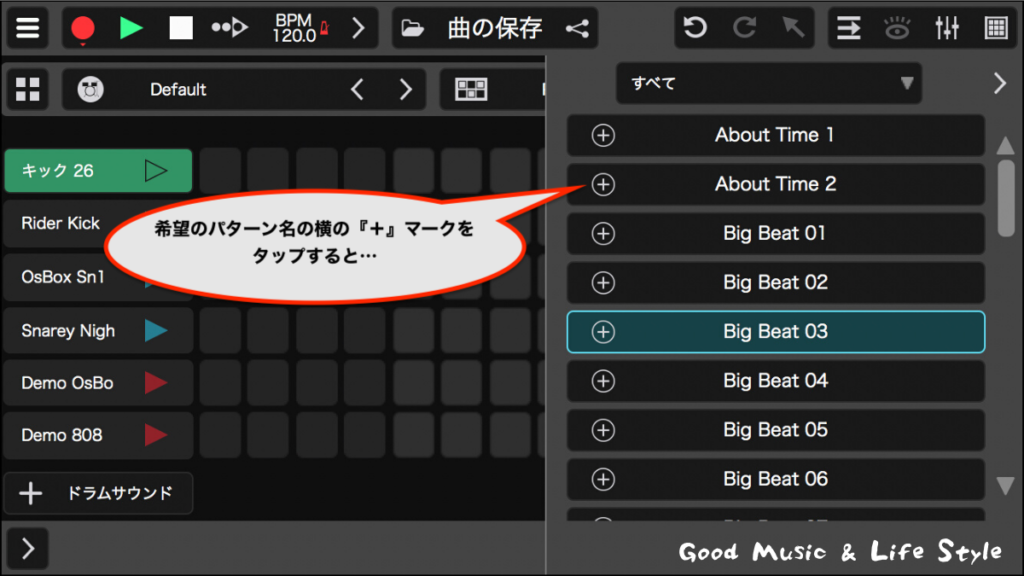Preview Demo OsBo with red play triangle
This screenshot has height=576, width=1024.
(155, 383)
